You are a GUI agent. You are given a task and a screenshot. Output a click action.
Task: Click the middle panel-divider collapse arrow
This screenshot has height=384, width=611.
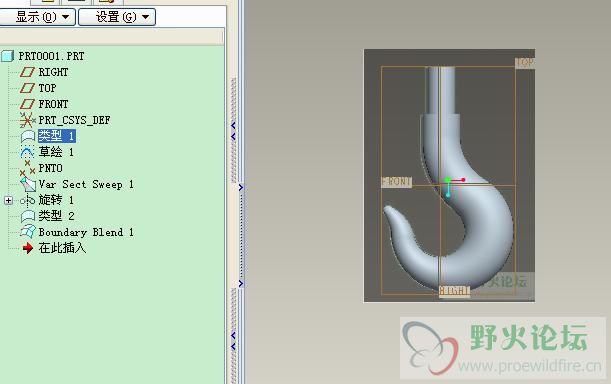(241, 188)
